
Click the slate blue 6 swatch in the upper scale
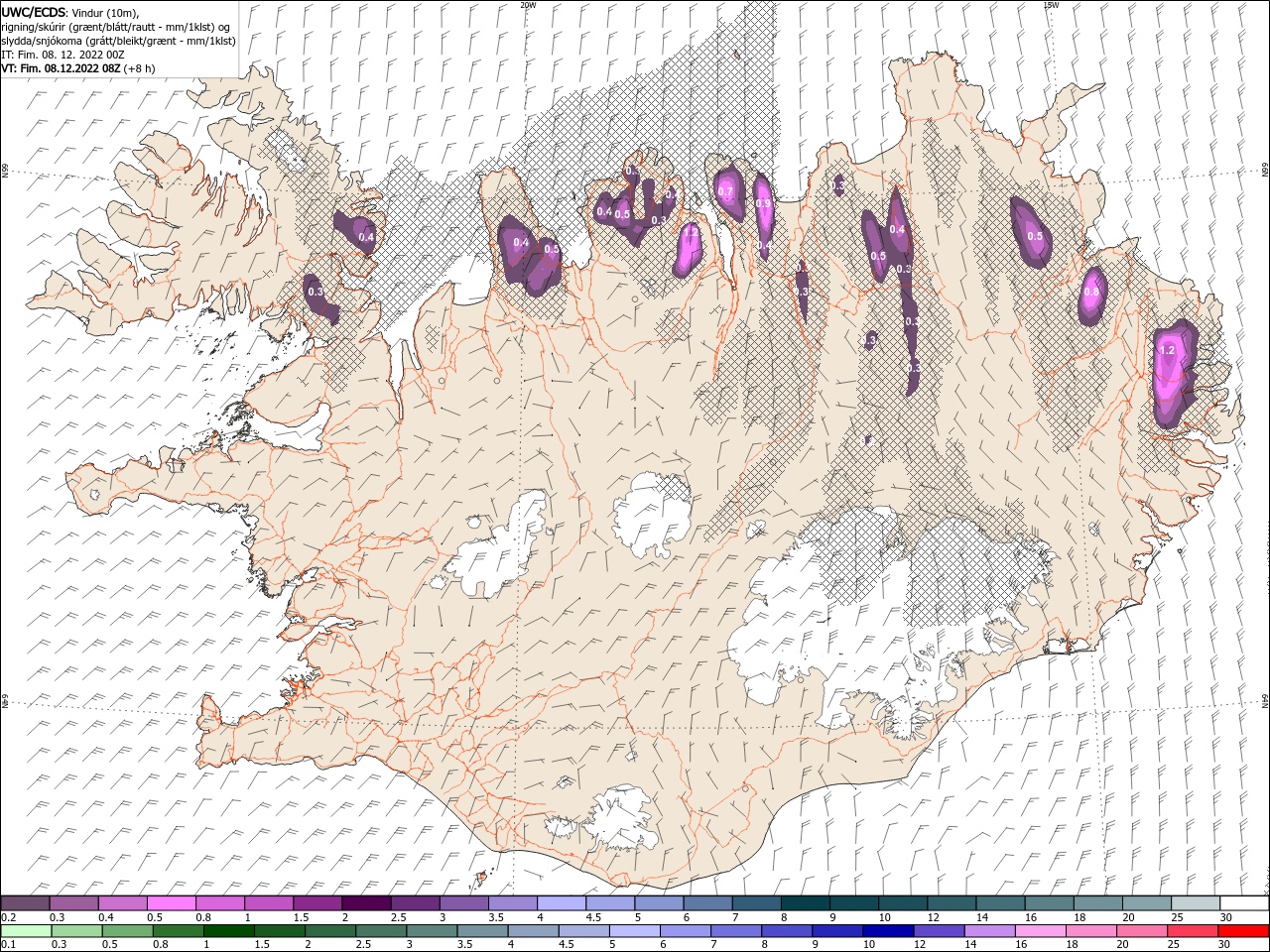click(706, 903)
